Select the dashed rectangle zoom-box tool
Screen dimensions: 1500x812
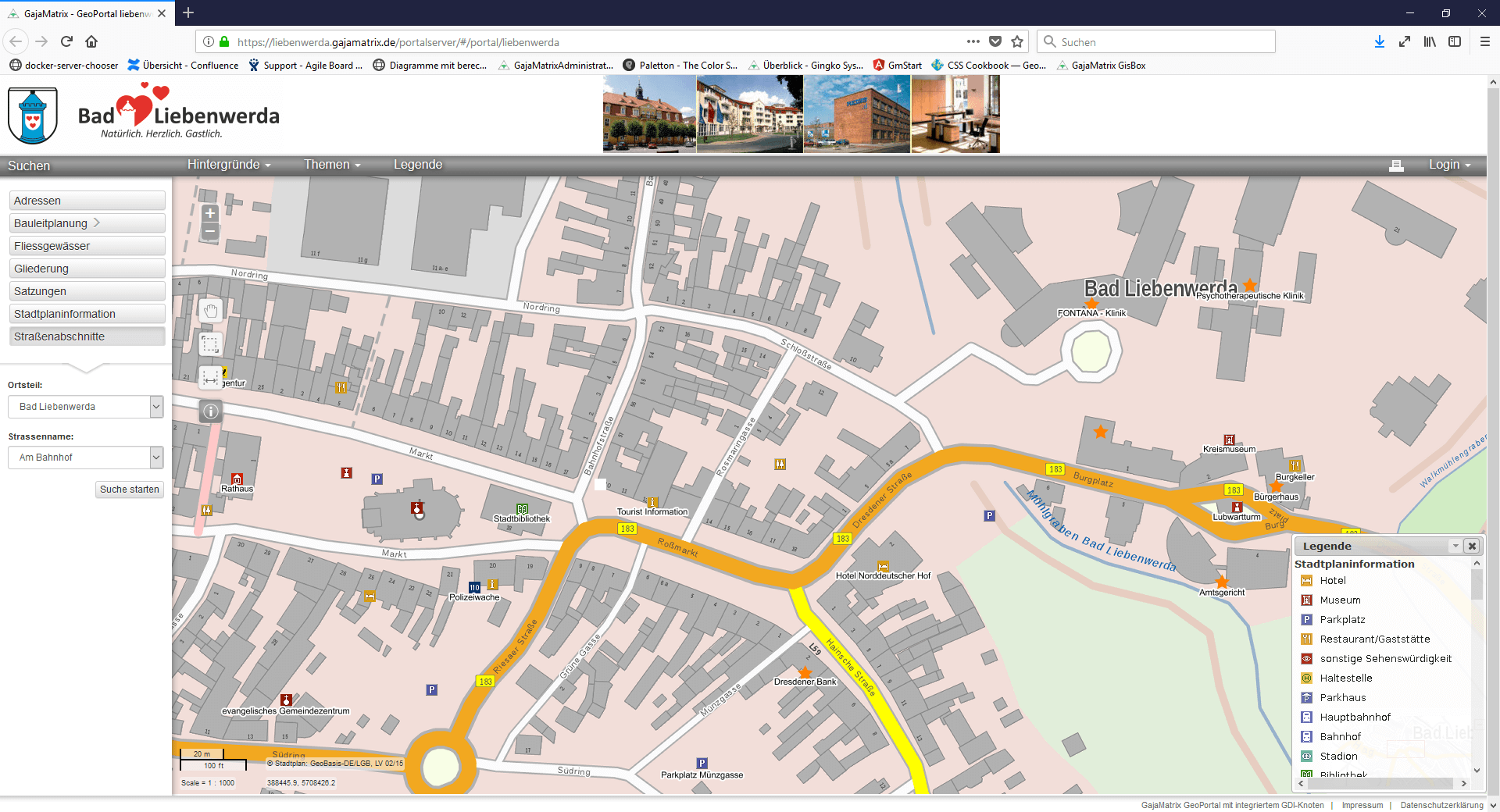[x=210, y=344]
